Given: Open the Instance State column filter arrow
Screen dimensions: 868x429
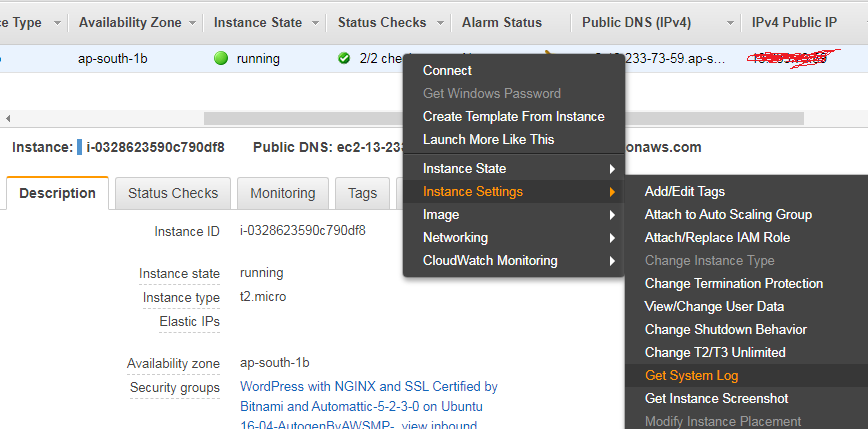Looking at the screenshot, I should pos(315,22).
